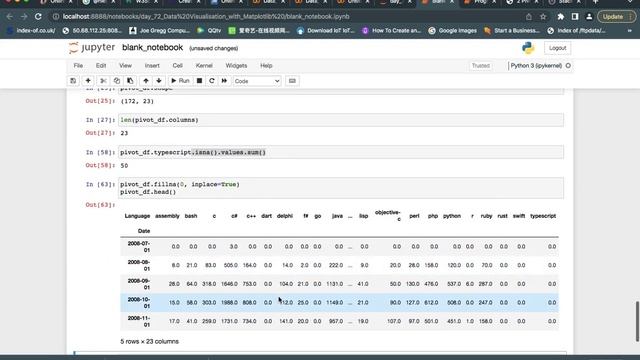Restart kernel and run all icon

224,81
